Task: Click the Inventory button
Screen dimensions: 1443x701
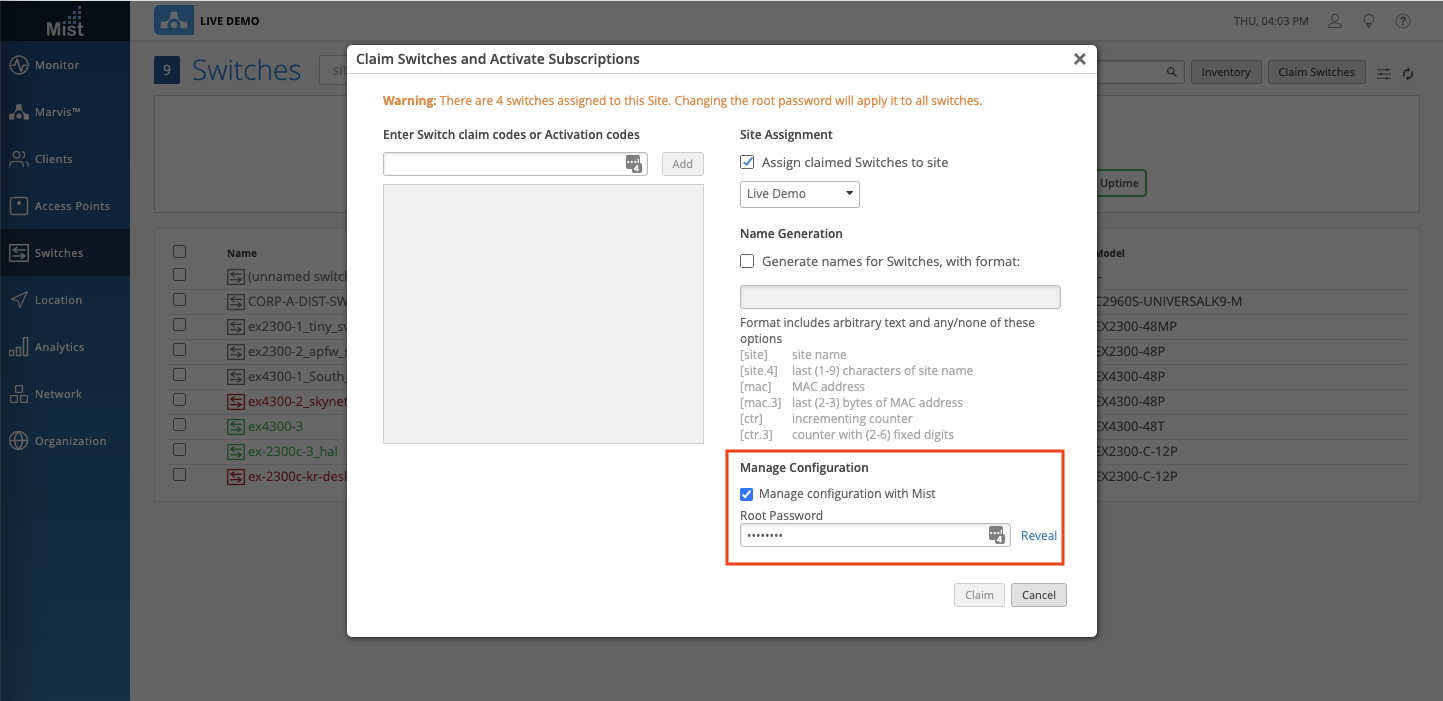Action: [x=1226, y=72]
